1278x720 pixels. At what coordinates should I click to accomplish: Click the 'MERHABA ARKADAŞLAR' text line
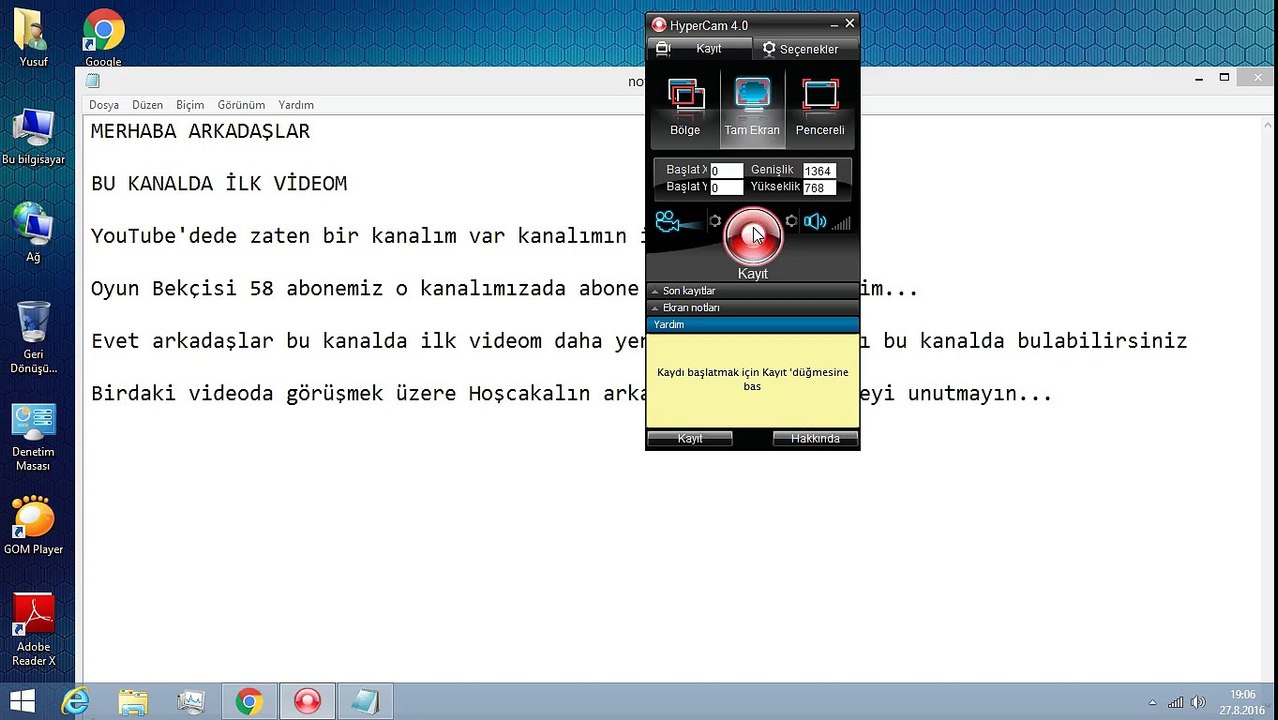200,131
